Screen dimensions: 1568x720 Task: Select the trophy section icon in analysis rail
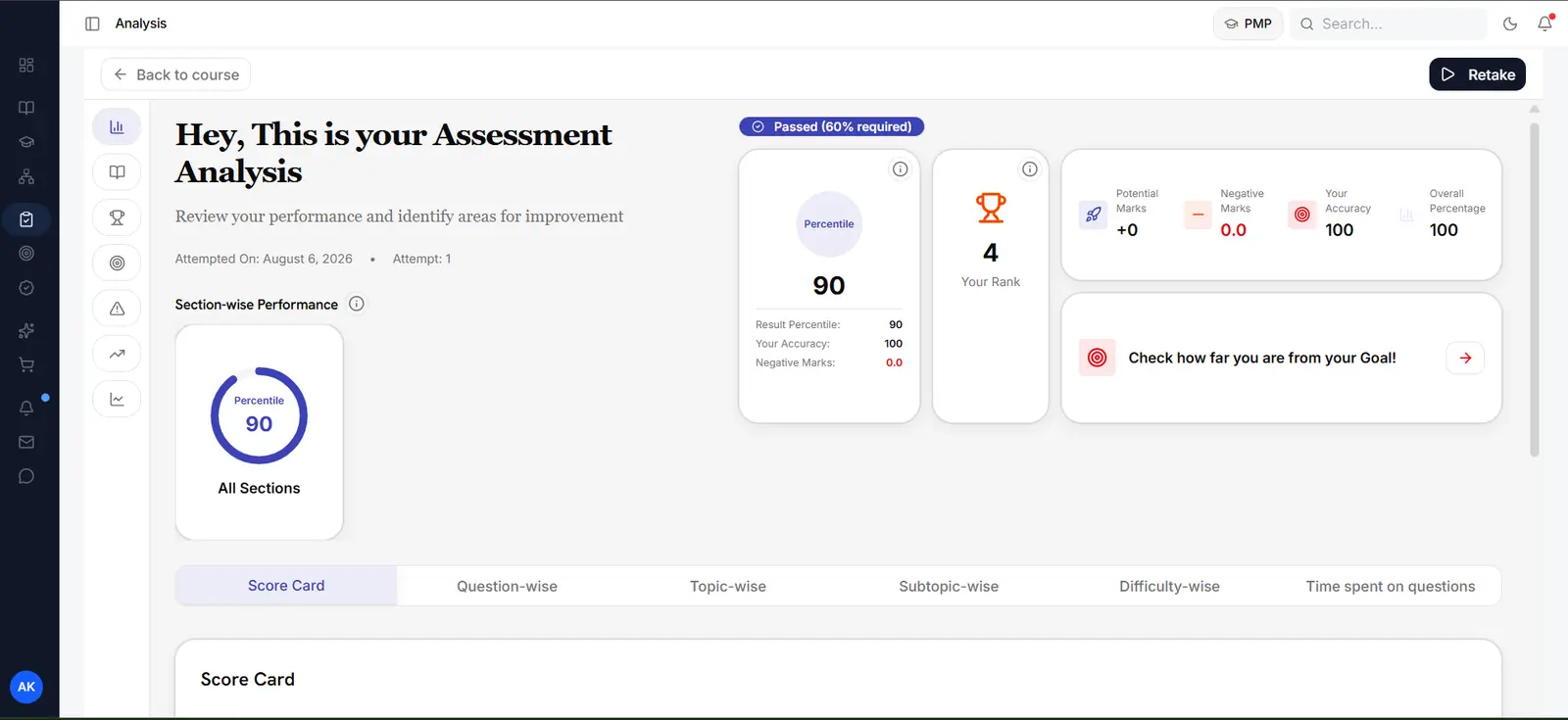(x=117, y=217)
